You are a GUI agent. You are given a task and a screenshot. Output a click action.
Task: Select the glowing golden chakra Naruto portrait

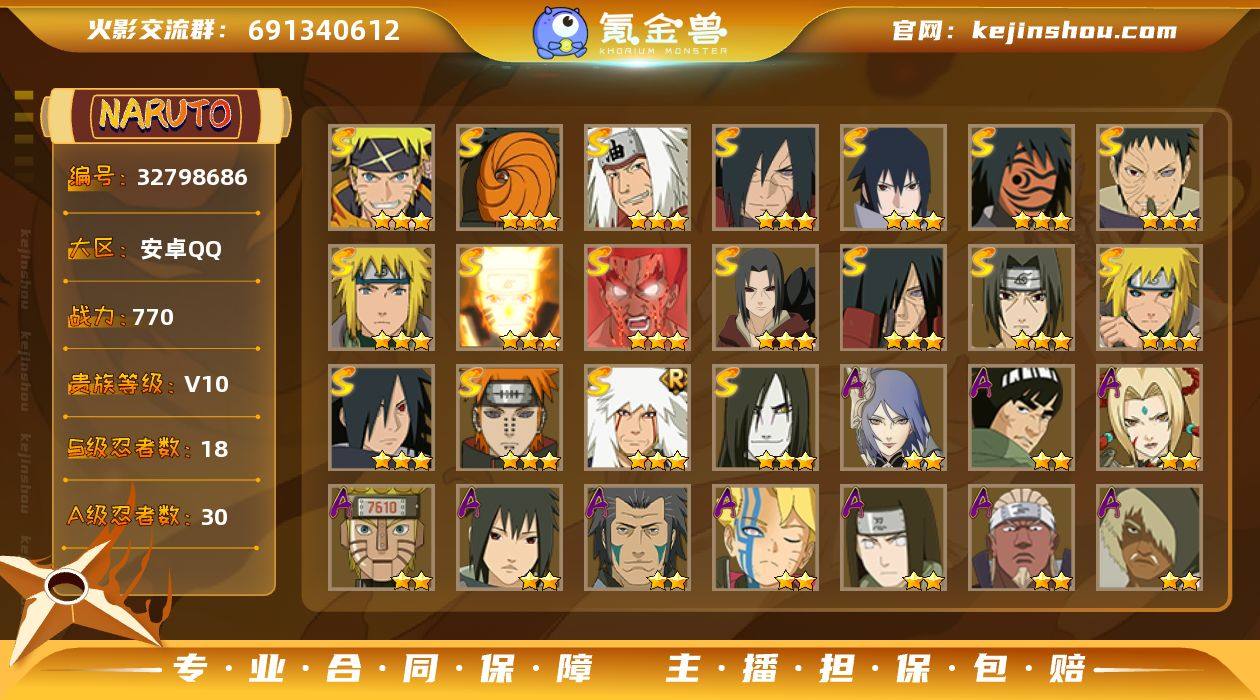click(510, 298)
